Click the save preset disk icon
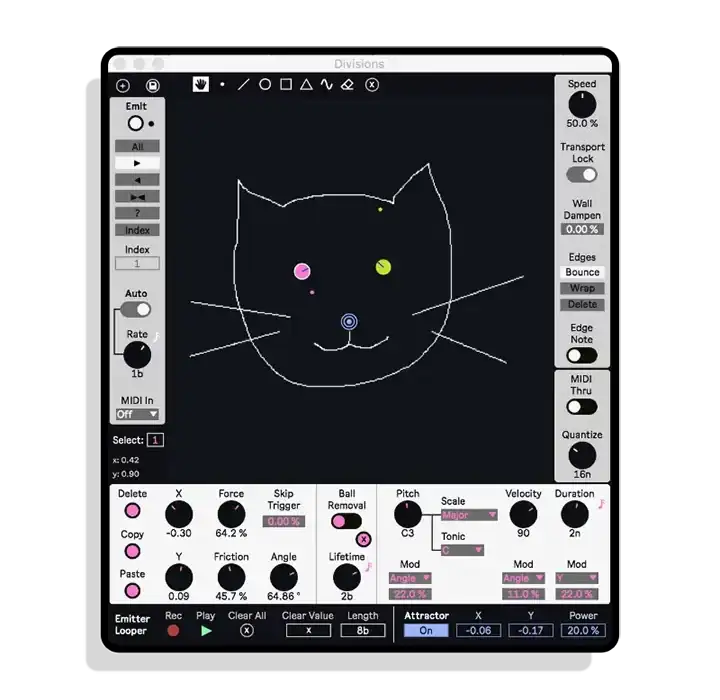Screen dimensions: 720x700 [152, 85]
